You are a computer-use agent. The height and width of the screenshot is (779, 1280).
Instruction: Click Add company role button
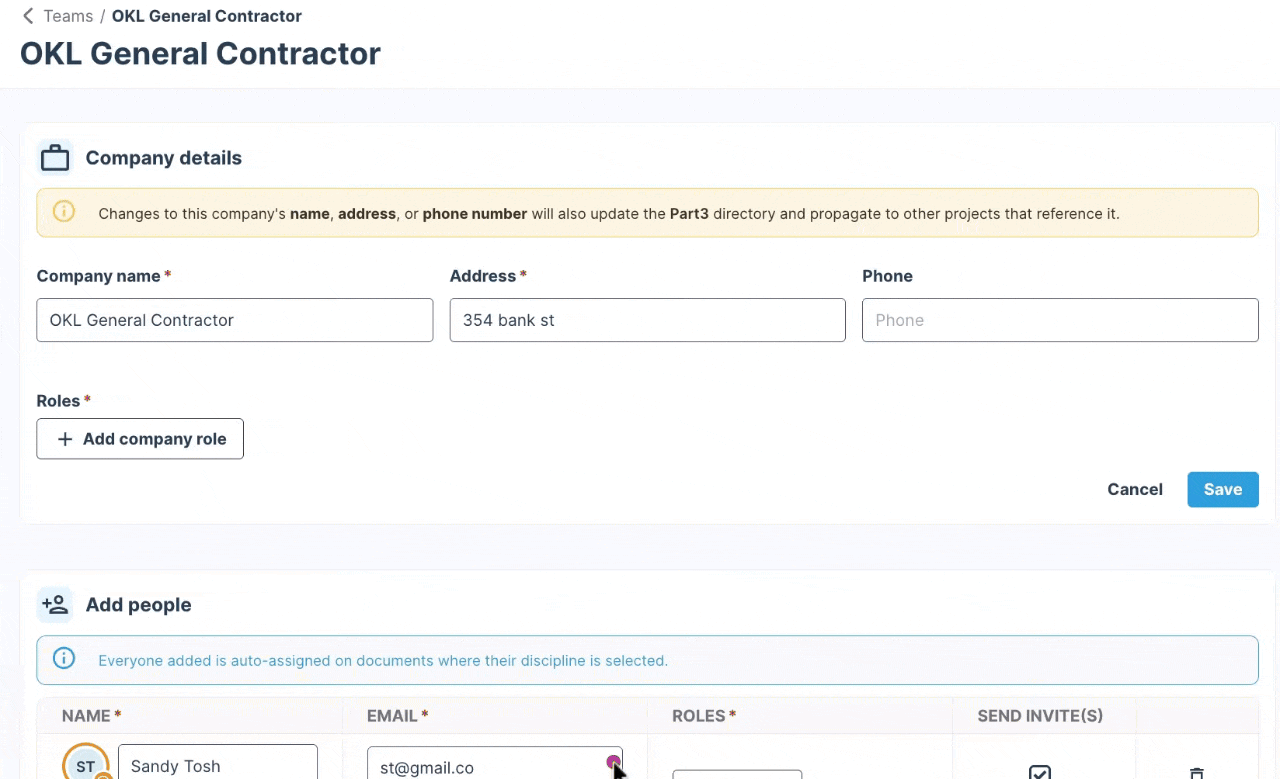point(140,439)
